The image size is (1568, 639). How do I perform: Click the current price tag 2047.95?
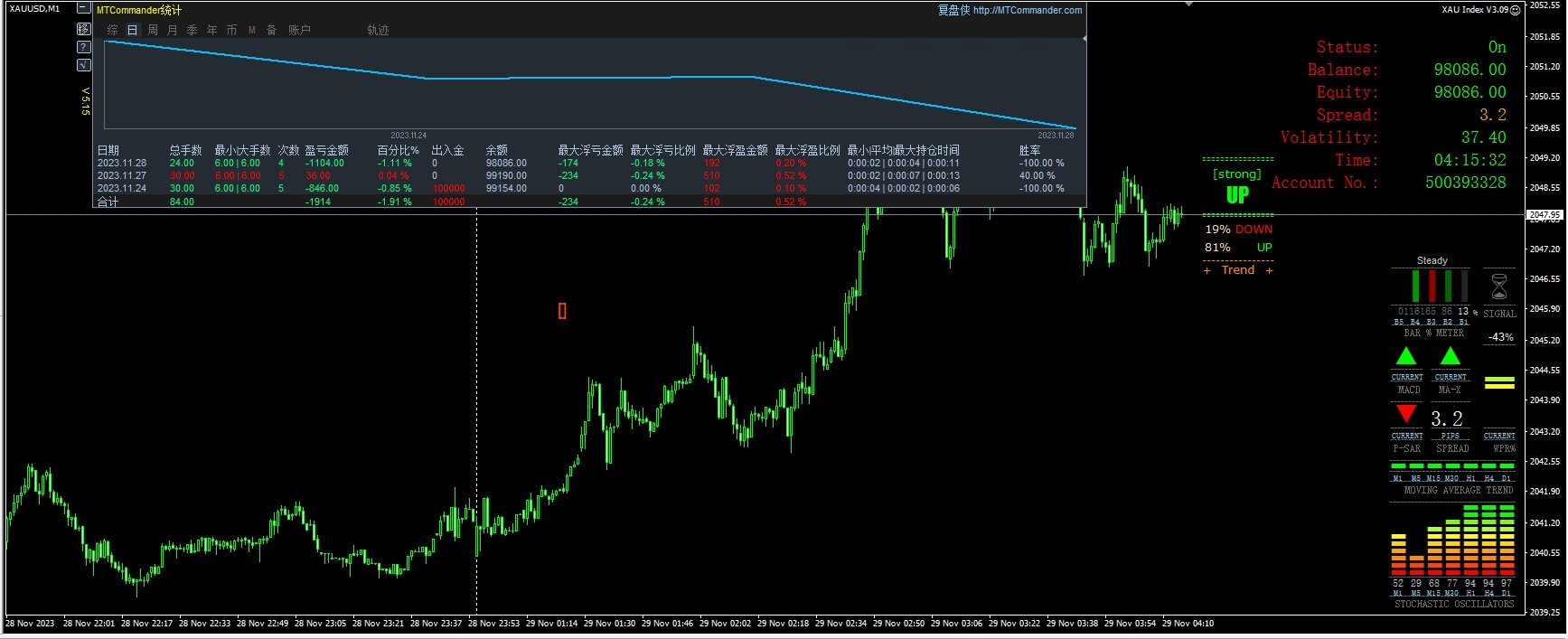click(1545, 215)
